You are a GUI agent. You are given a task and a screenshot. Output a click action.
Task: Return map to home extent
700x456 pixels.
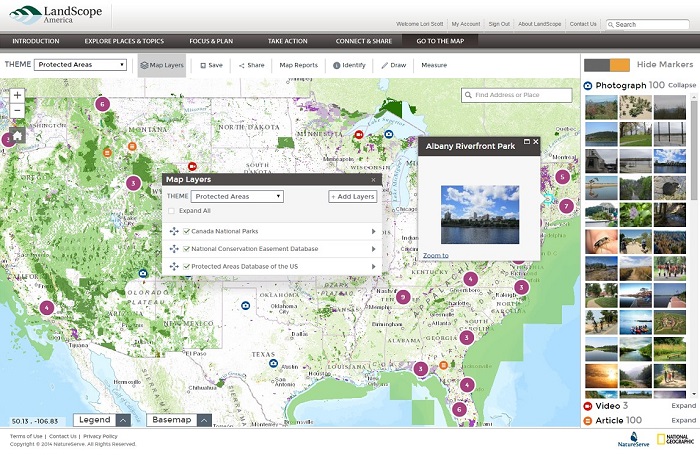click(17, 135)
